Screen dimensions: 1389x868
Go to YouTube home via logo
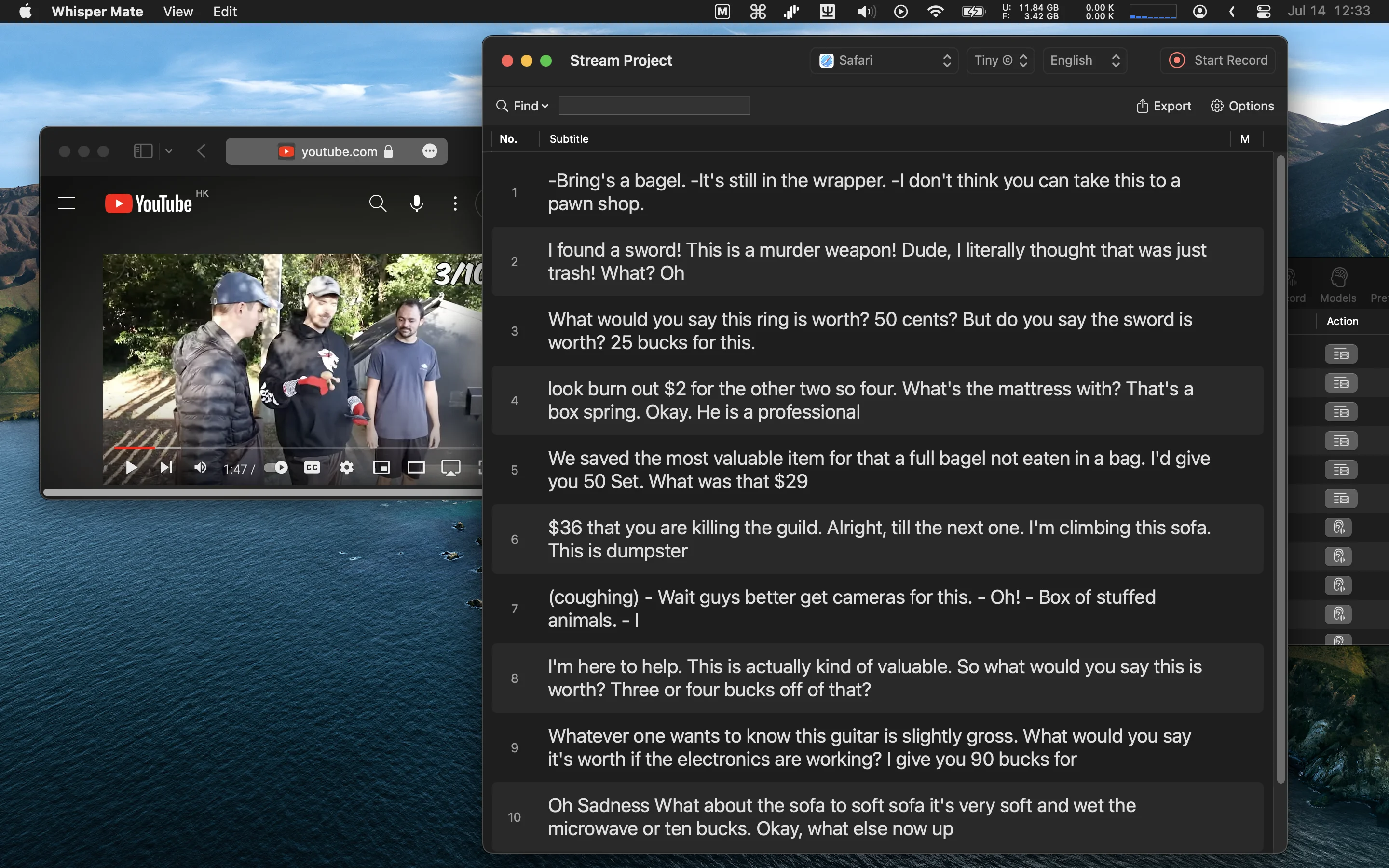coord(149,203)
